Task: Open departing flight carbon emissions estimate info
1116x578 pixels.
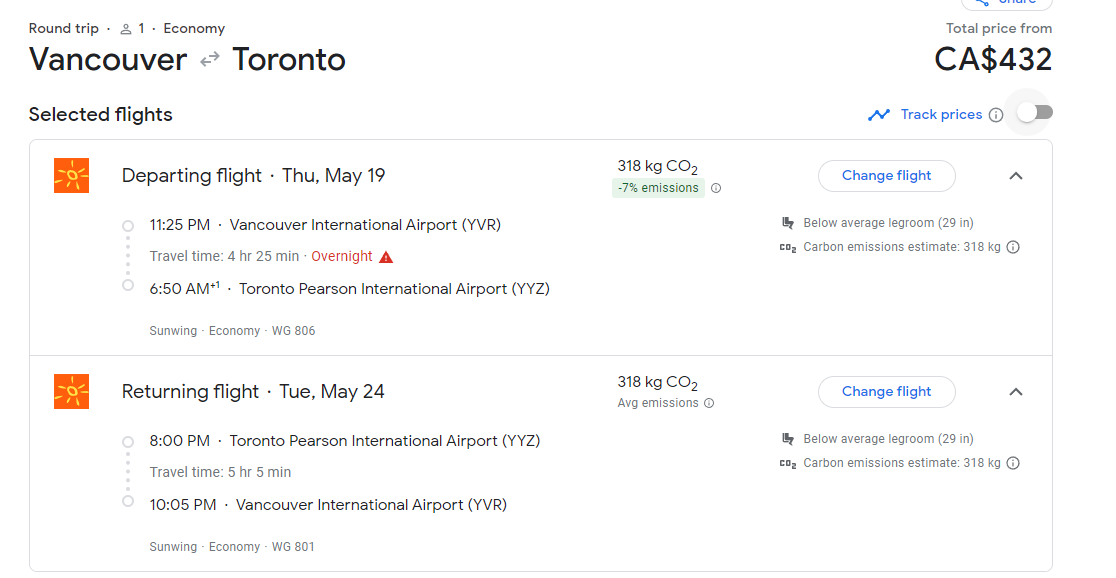Action: click(1013, 247)
